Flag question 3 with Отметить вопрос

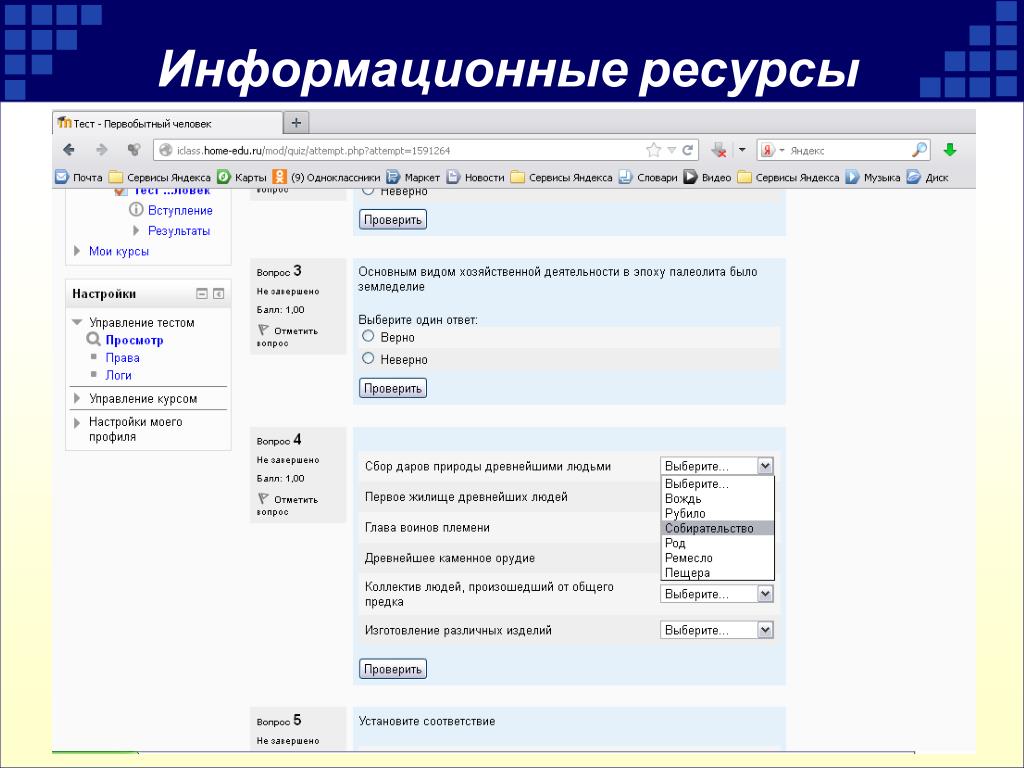click(287, 336)
